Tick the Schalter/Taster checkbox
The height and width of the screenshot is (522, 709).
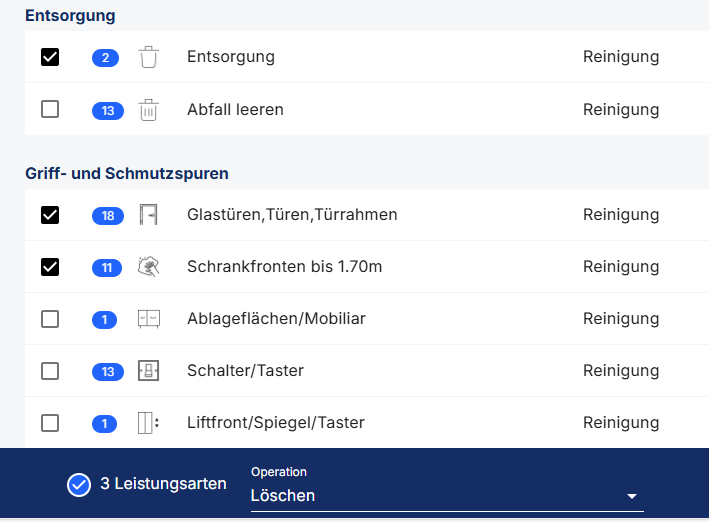(x=50, y=371)
